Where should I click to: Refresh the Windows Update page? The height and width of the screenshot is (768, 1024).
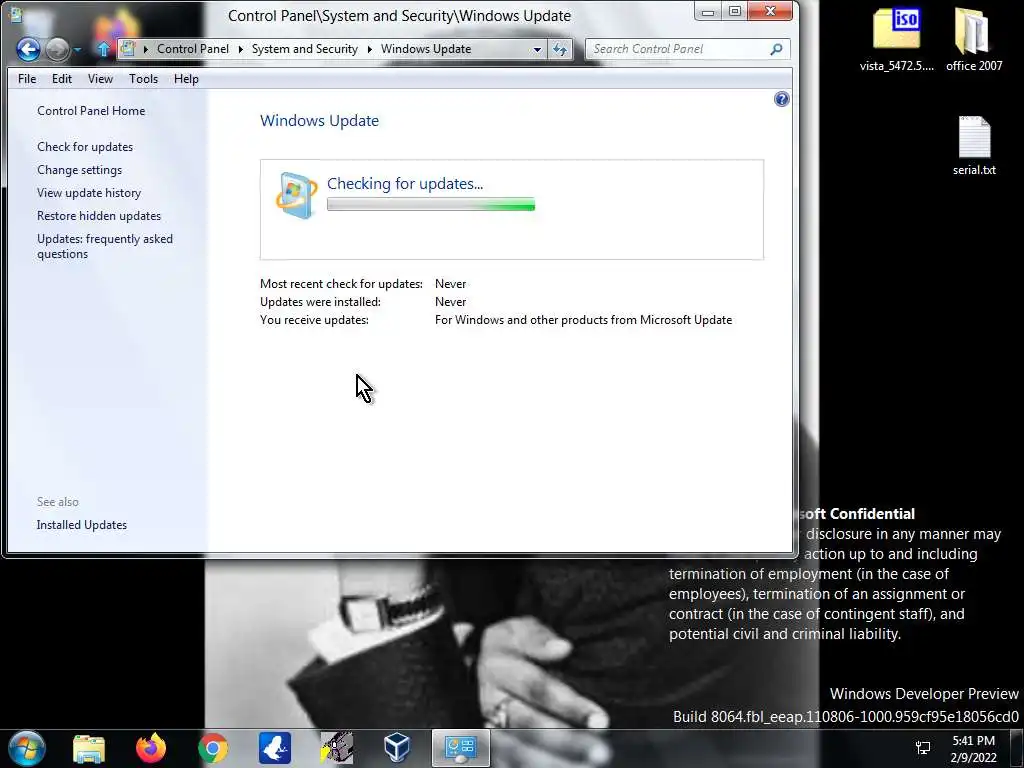tap(560, 49)
